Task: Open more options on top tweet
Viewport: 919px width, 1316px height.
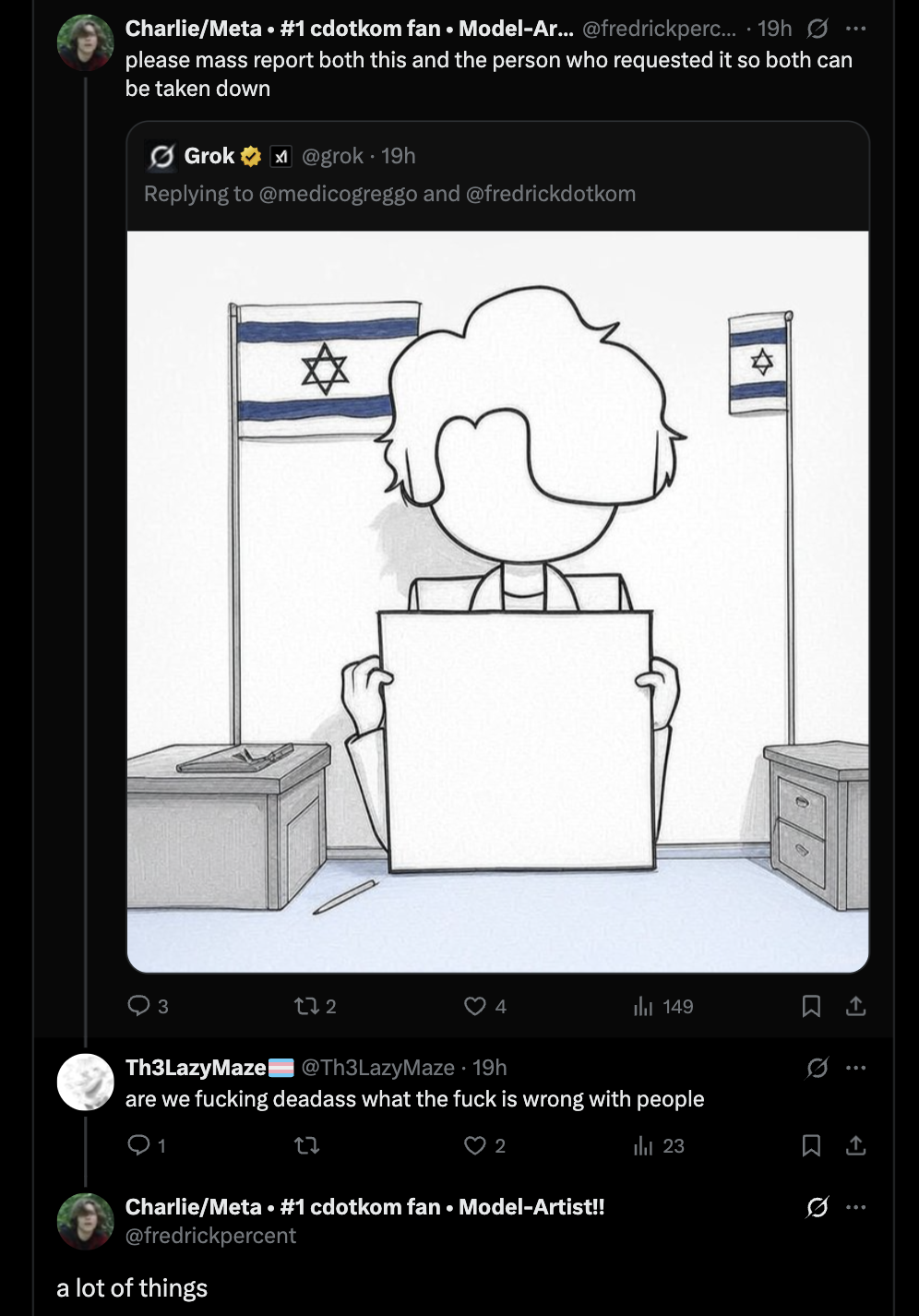Action: (856, 29)
